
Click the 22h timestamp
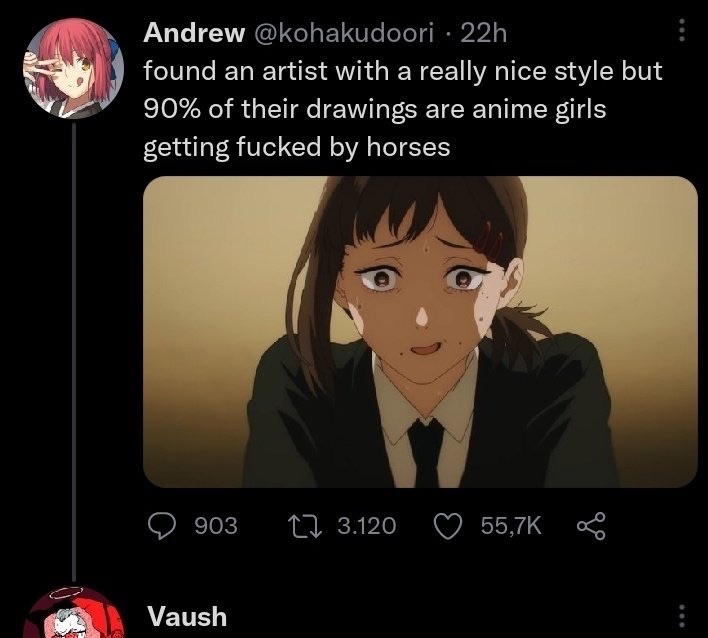[x=484, y=33]
